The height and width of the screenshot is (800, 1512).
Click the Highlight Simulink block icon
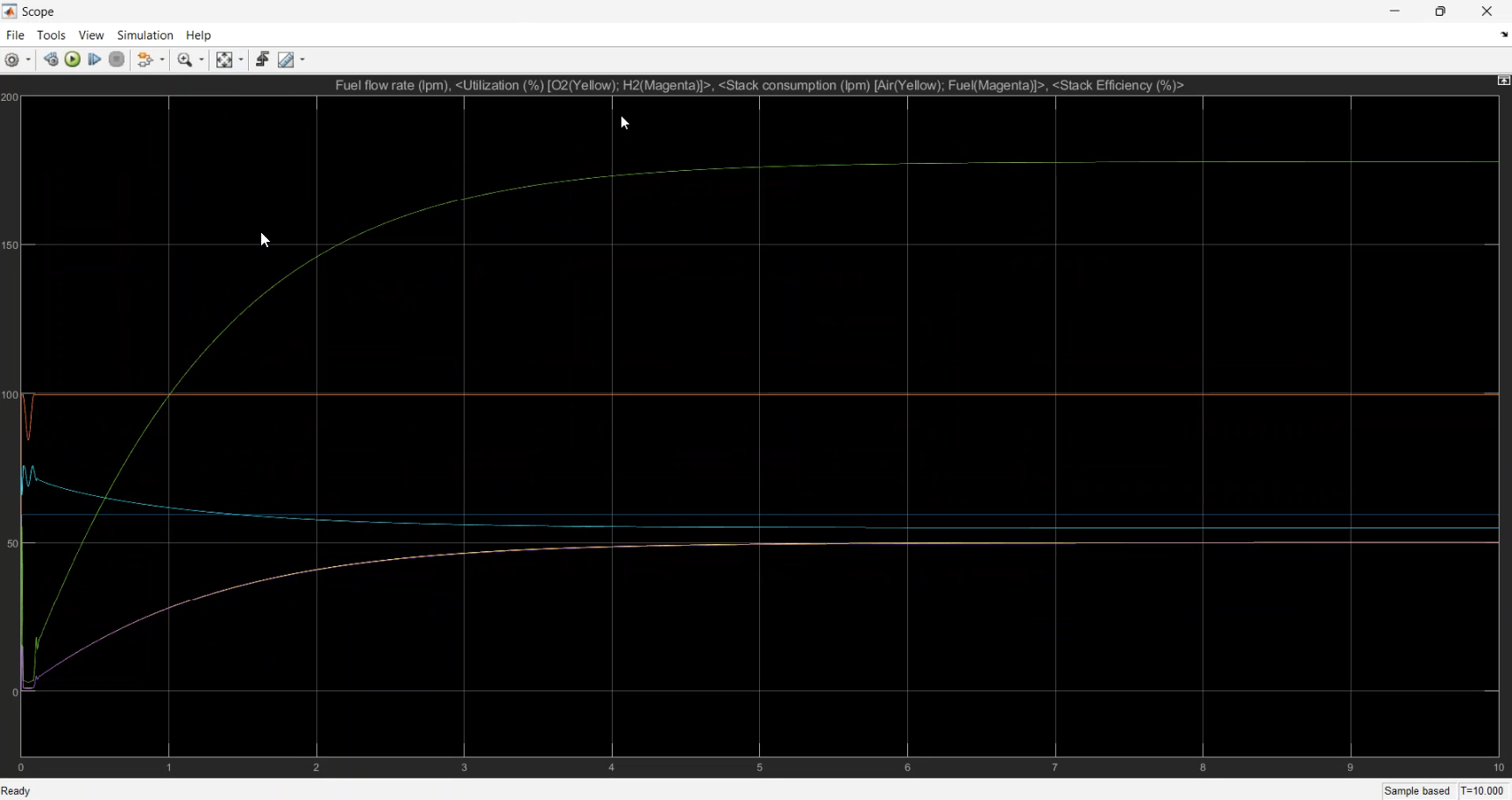coord(146,60)
